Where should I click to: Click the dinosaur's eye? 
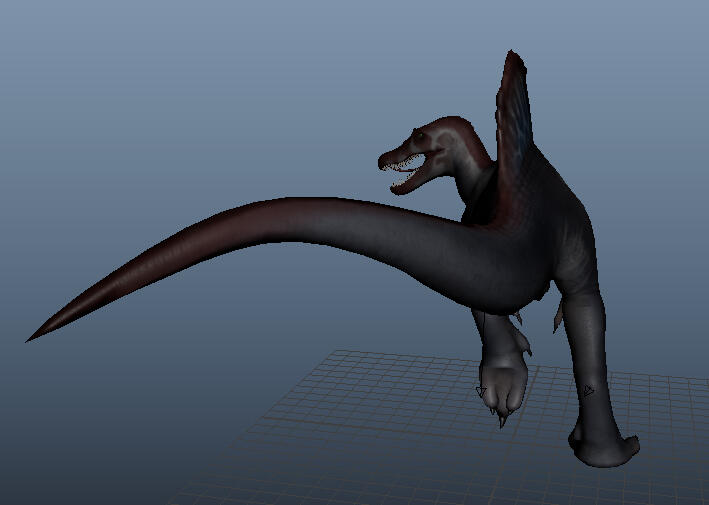419,135
